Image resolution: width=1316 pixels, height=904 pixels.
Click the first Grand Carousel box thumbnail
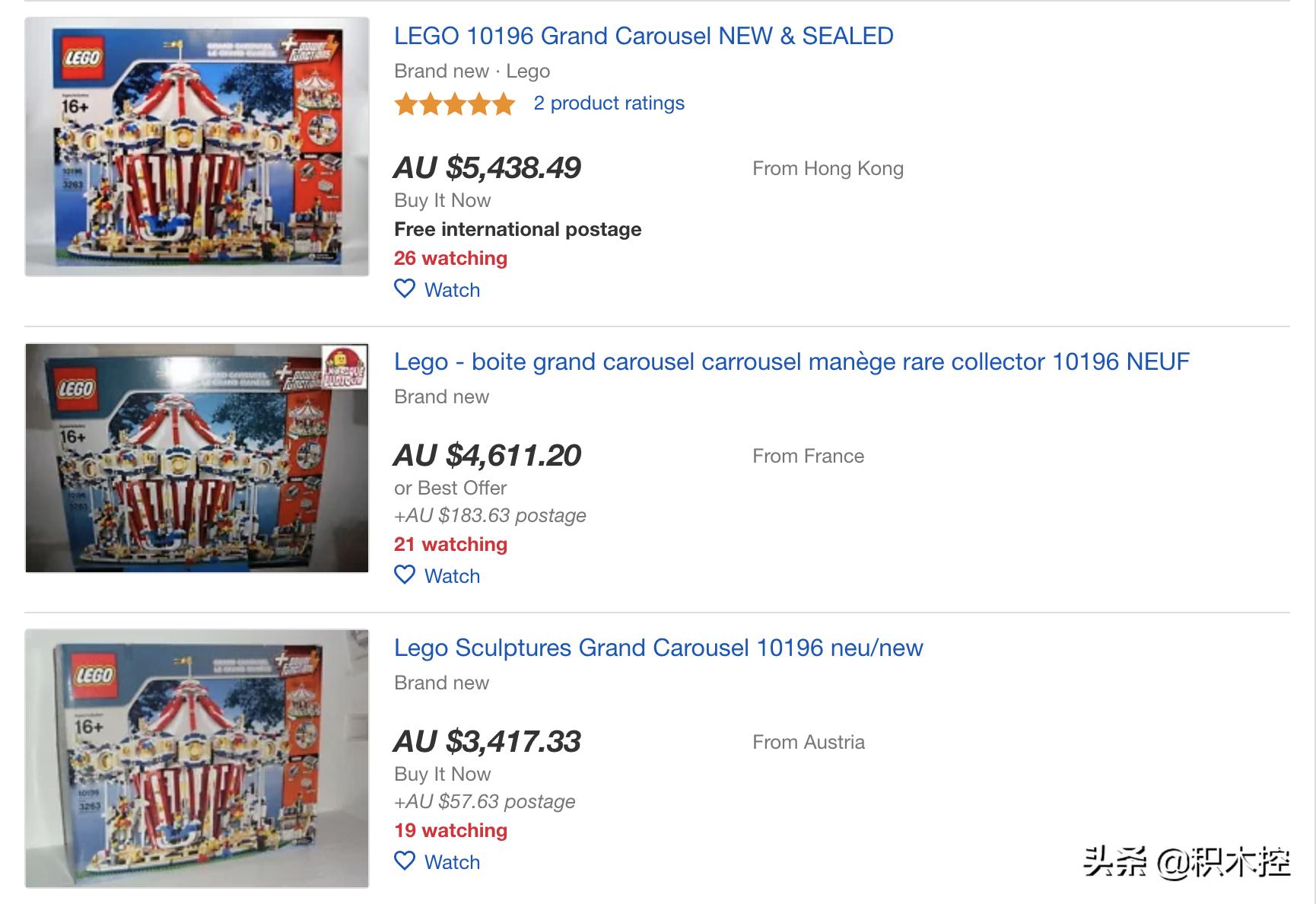click(x=197, y=147)
